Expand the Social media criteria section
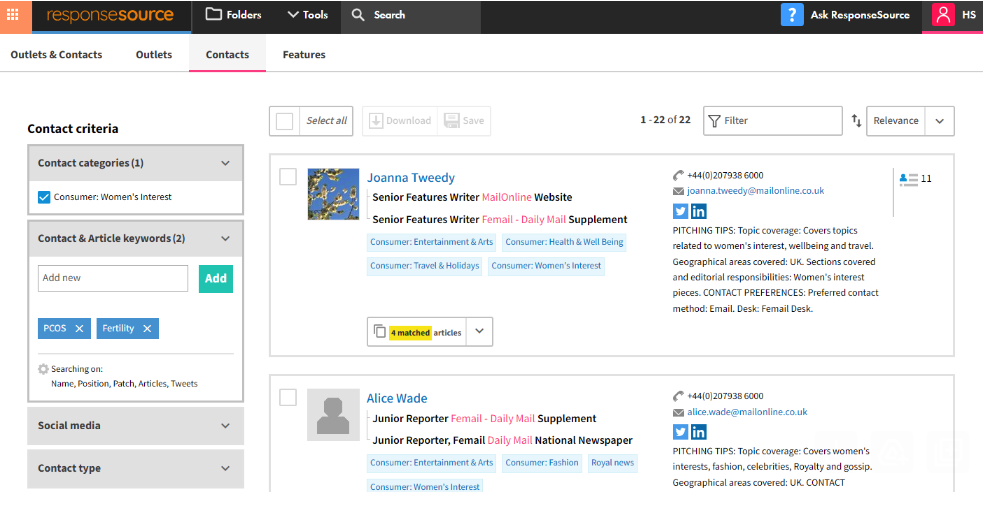 pos(135,426)
